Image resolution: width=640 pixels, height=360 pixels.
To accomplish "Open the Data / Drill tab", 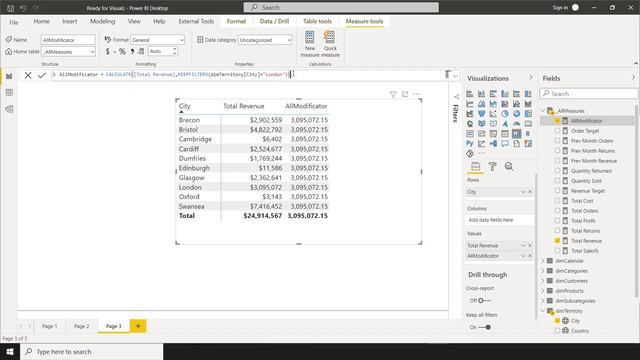I will pos(274,21).
